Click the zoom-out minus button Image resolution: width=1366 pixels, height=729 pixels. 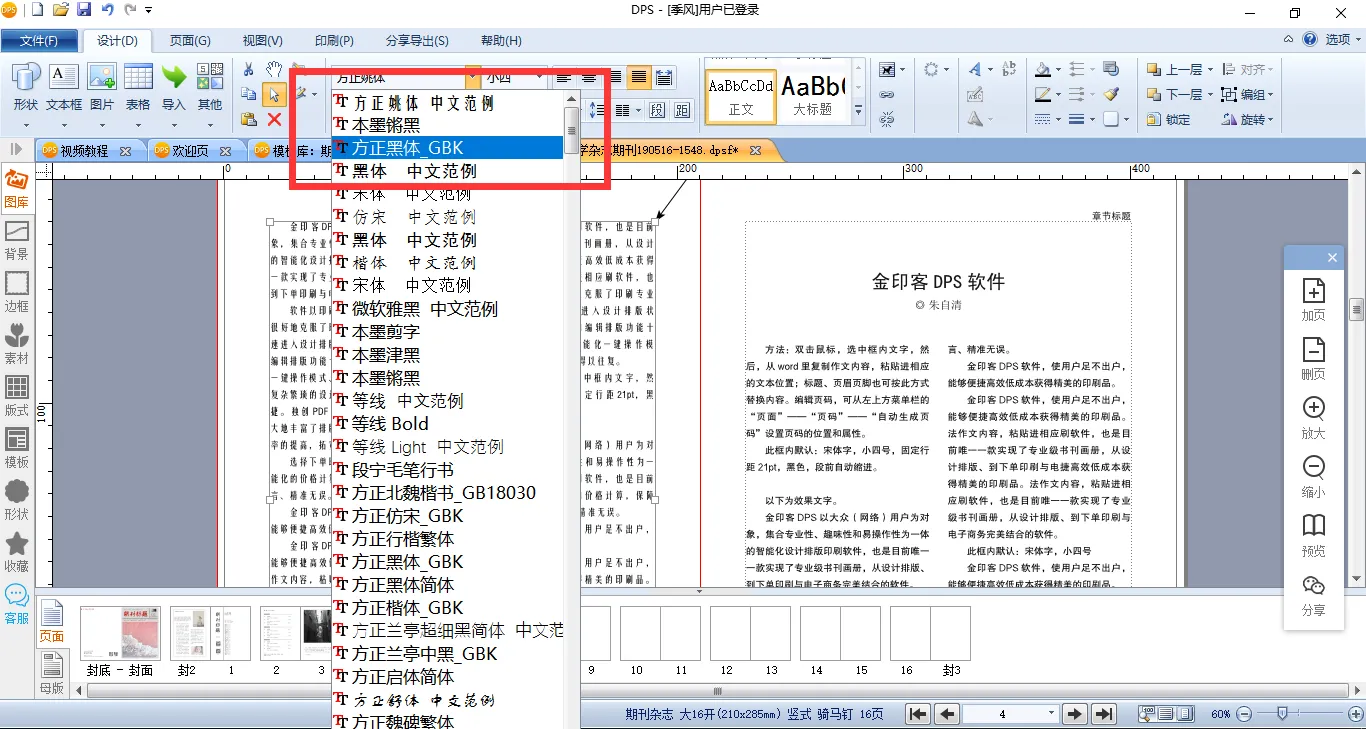[1244, 714]
